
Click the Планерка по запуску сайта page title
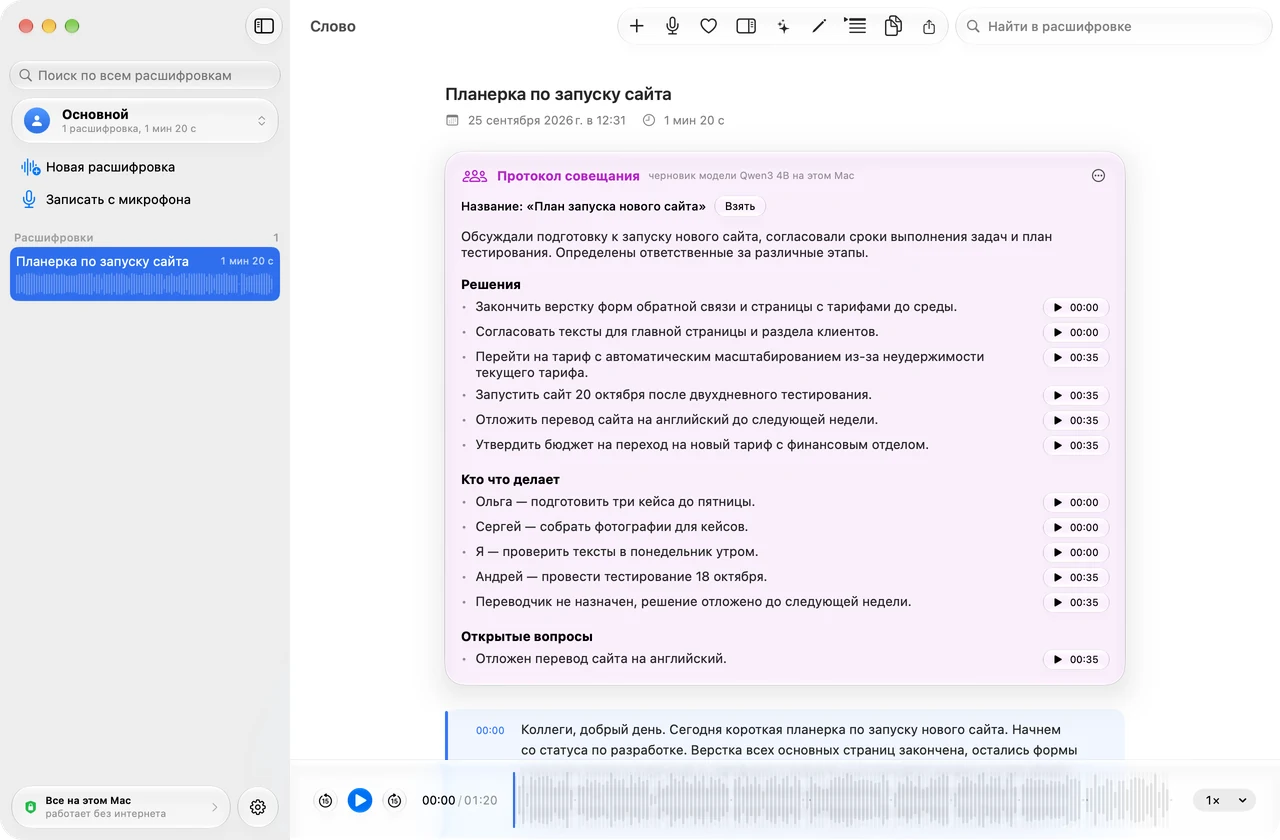(x=558, y=94)
